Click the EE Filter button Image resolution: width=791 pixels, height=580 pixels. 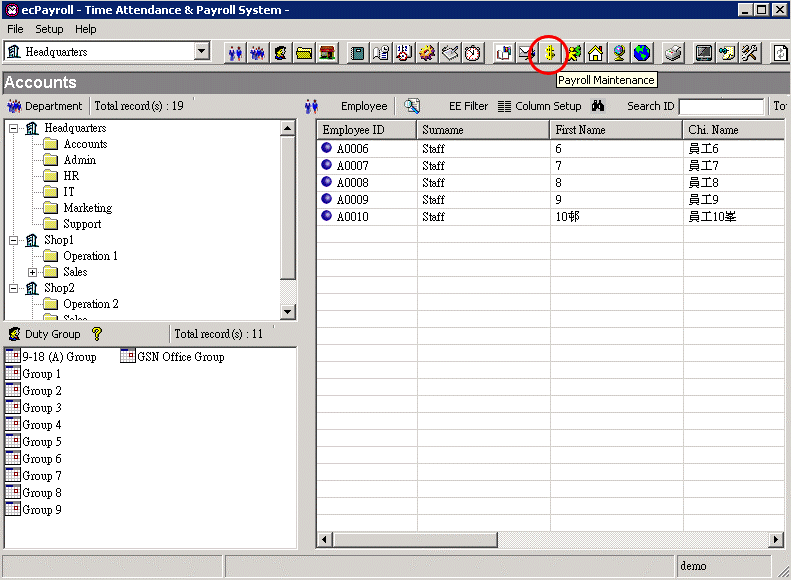468,106
